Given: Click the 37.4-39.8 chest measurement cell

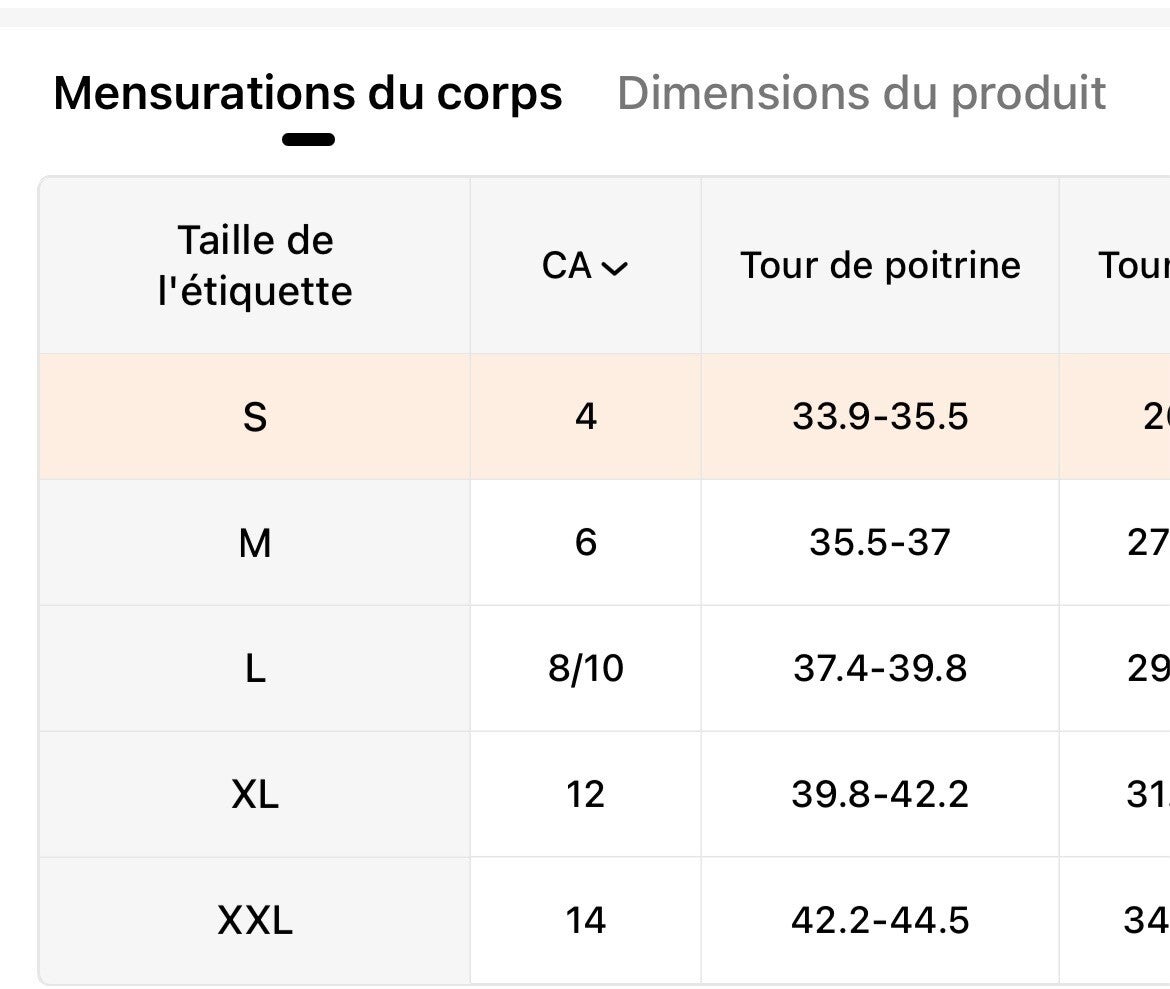Looking at the screenshot, I should (x=880, y=669).
